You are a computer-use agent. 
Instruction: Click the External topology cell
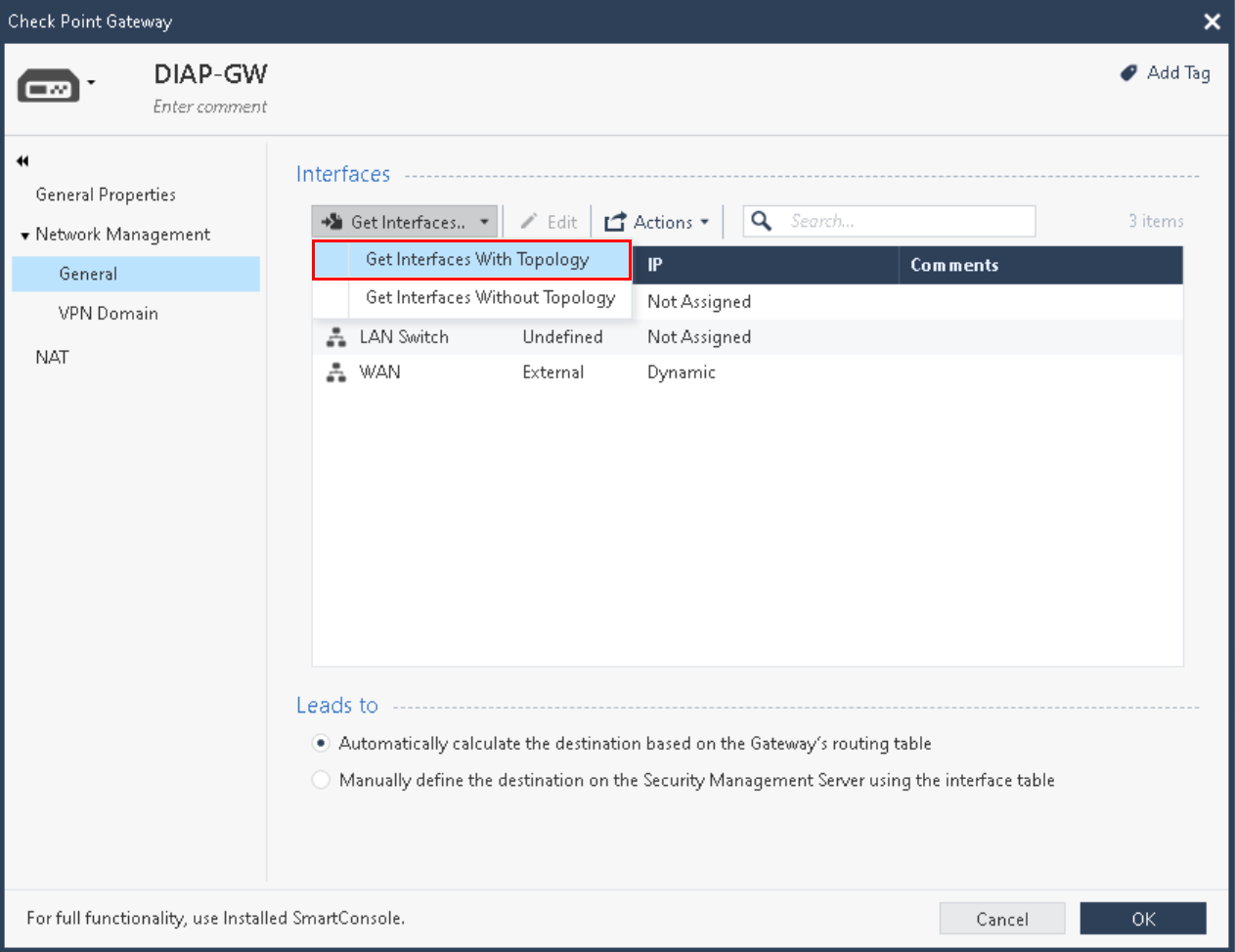552,372
